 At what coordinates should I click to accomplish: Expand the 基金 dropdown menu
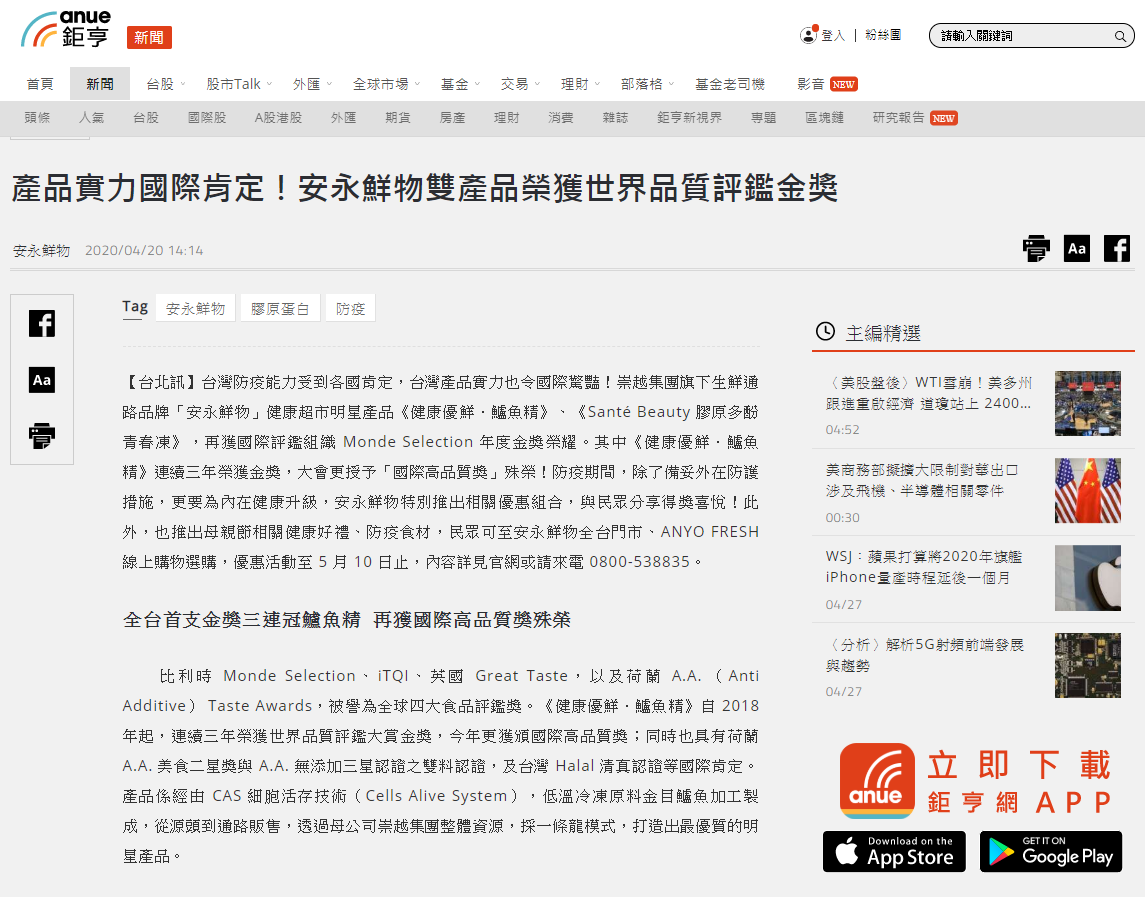[x=460, y=84]
